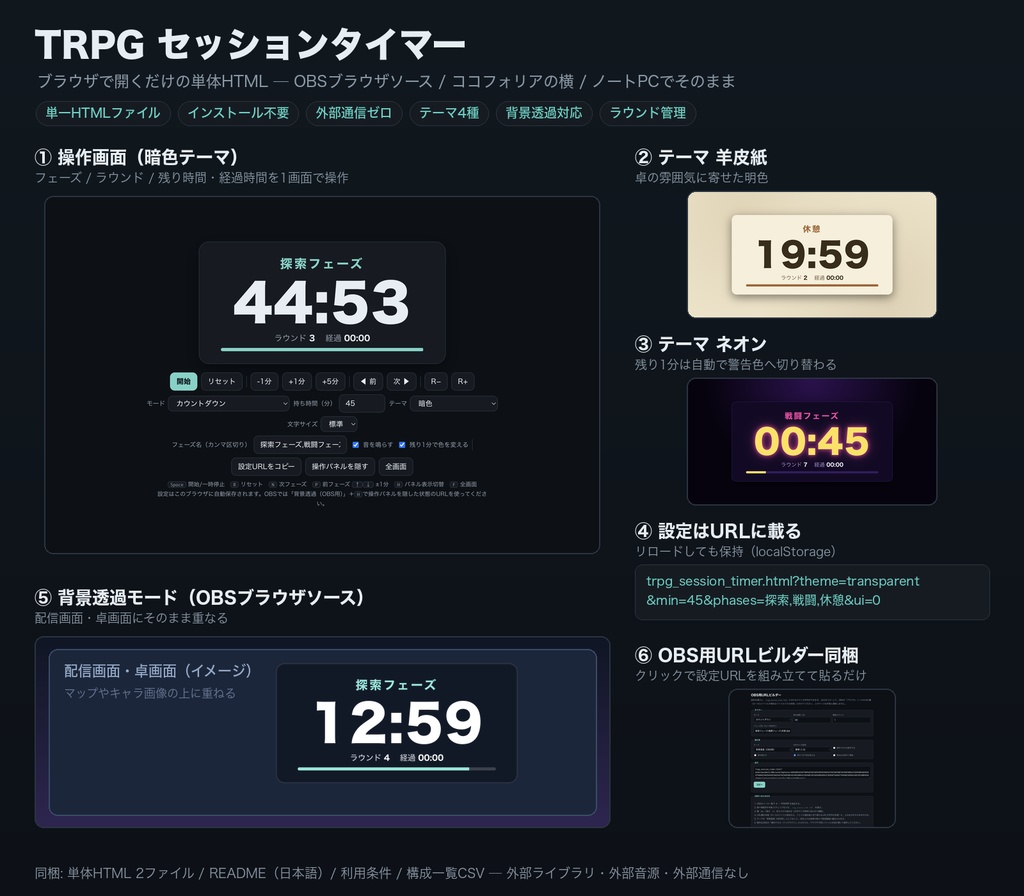Viewport: 1024px width, 896px height.
Task: Click the ④ 設定はURLに載る heading
Action: (718, 531)
